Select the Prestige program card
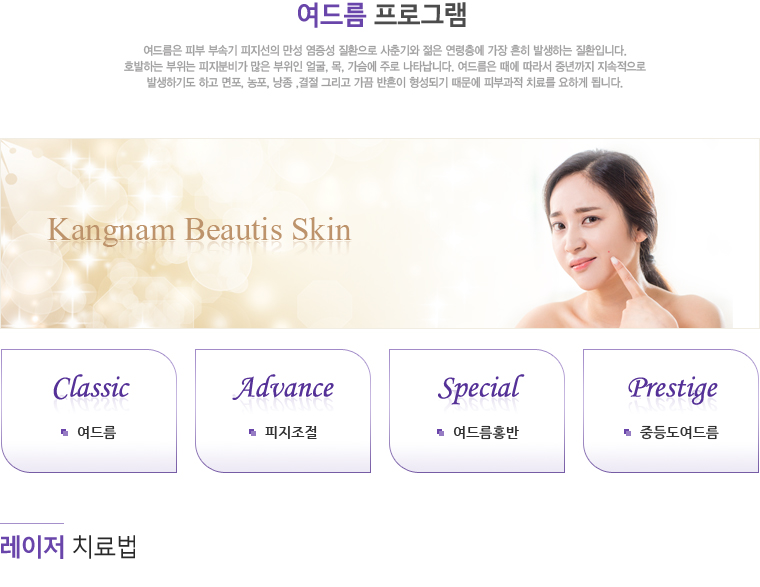 671,411
